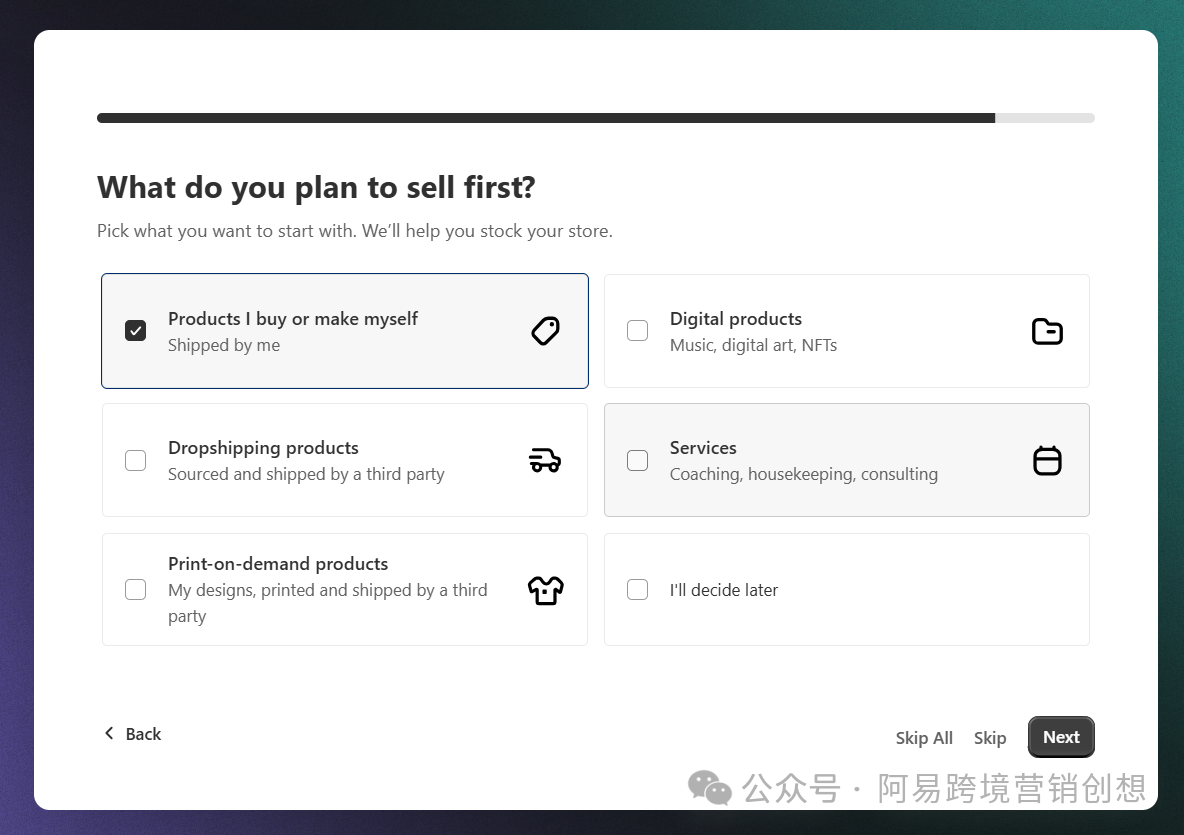Click the price tag icon
Image resolution: width=1184 pixels, height=835 pixels.
[545, 331]
